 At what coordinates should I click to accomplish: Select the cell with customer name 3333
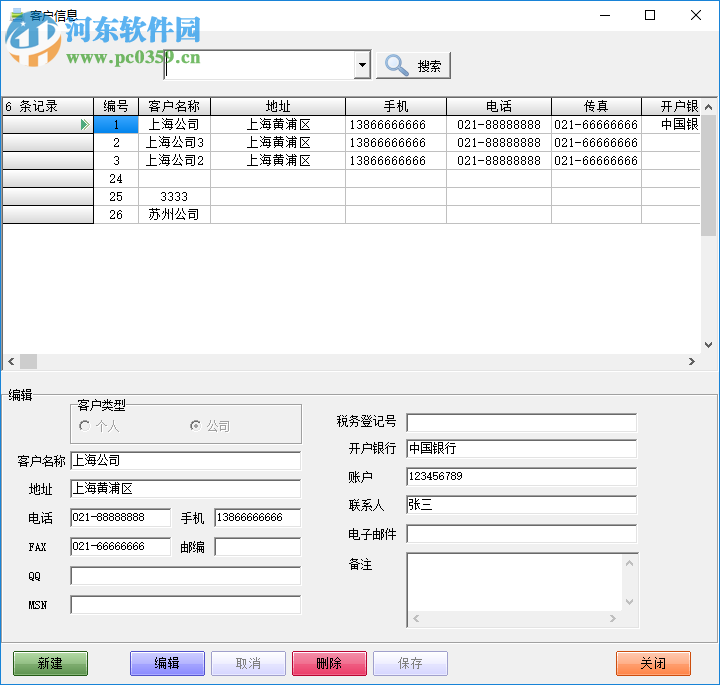pos(174,197)
